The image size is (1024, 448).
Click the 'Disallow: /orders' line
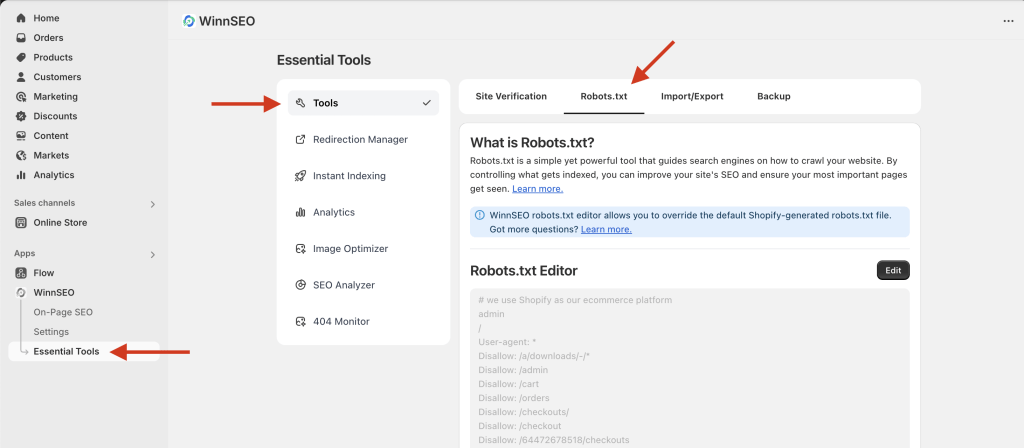click(514, 398)
